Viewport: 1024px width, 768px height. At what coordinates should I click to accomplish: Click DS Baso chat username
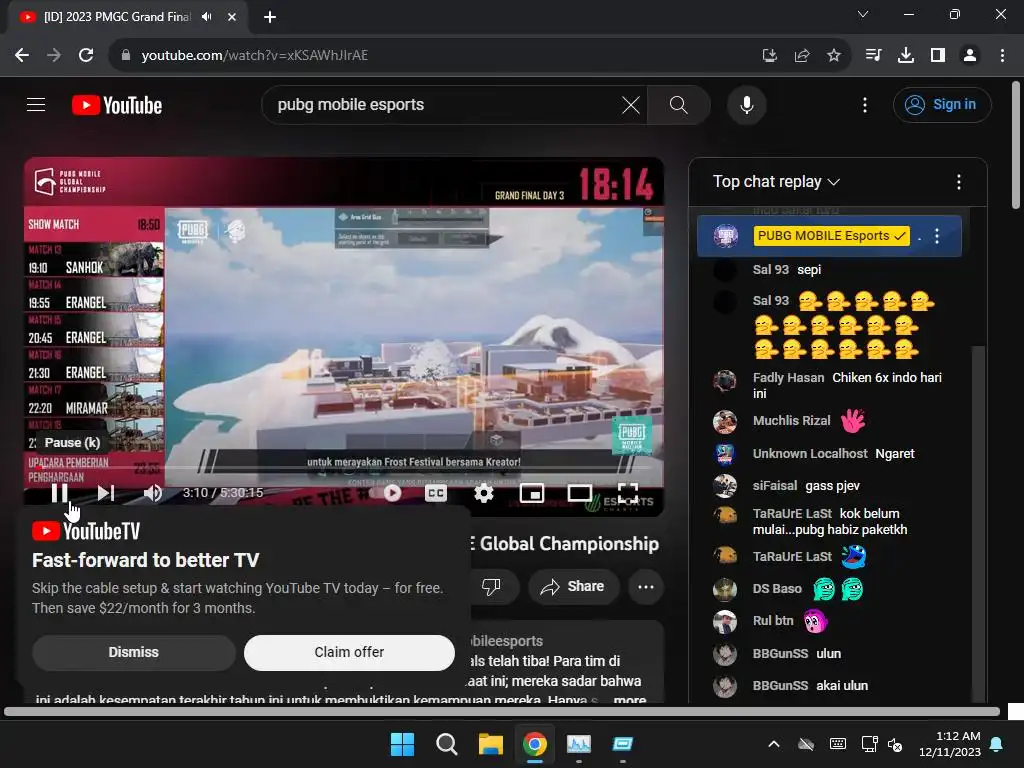776,588
